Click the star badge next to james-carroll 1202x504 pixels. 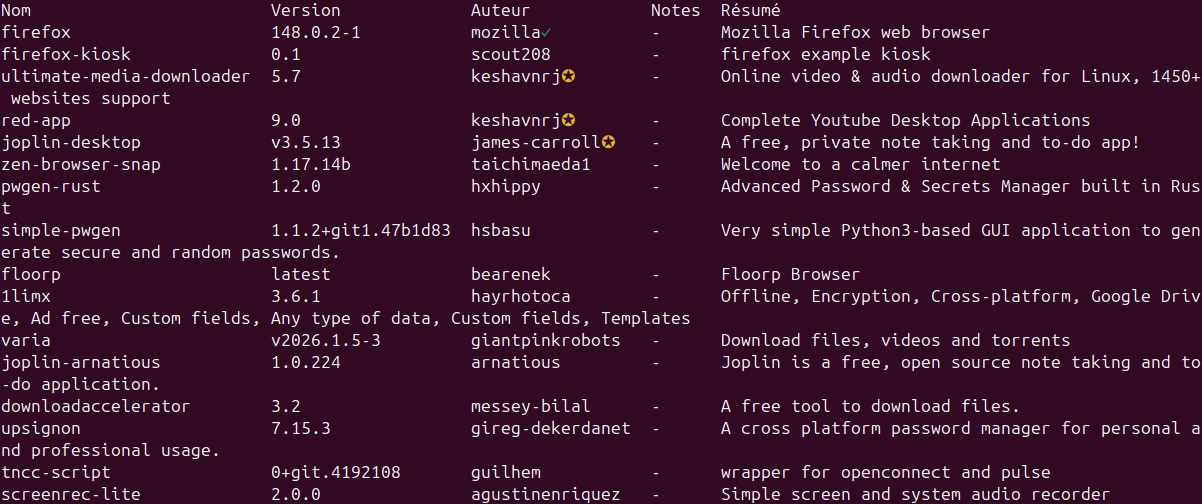607,142
